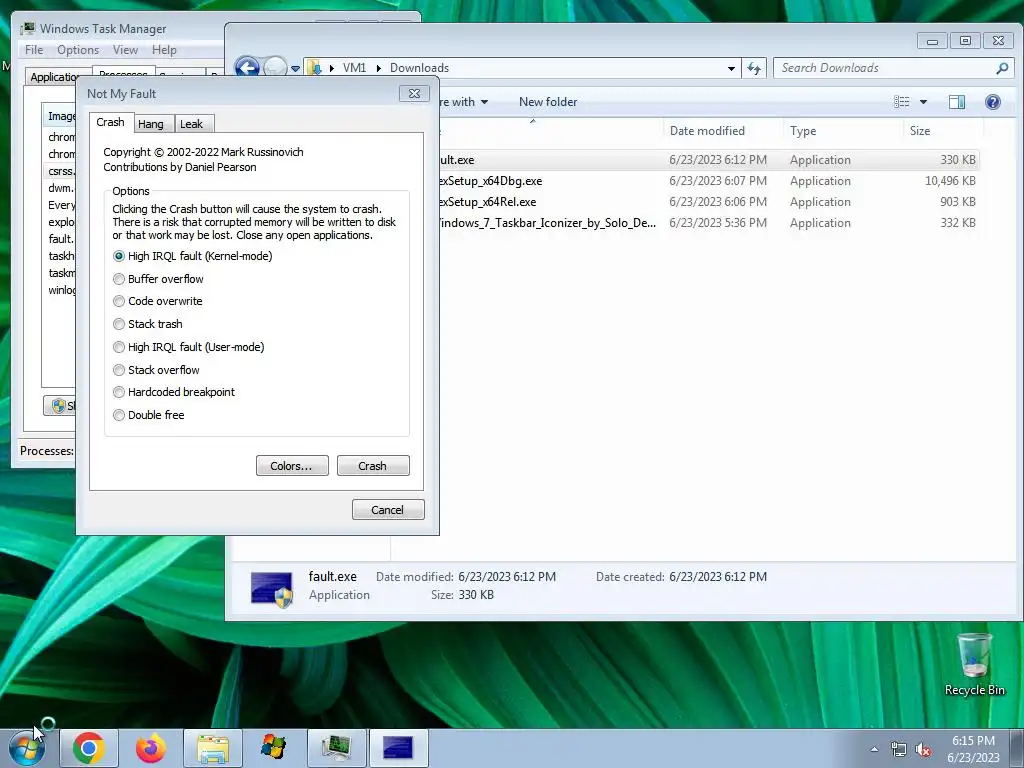Expand the address bar history dropdown
1024x768 pixels.
pos(731,68)
